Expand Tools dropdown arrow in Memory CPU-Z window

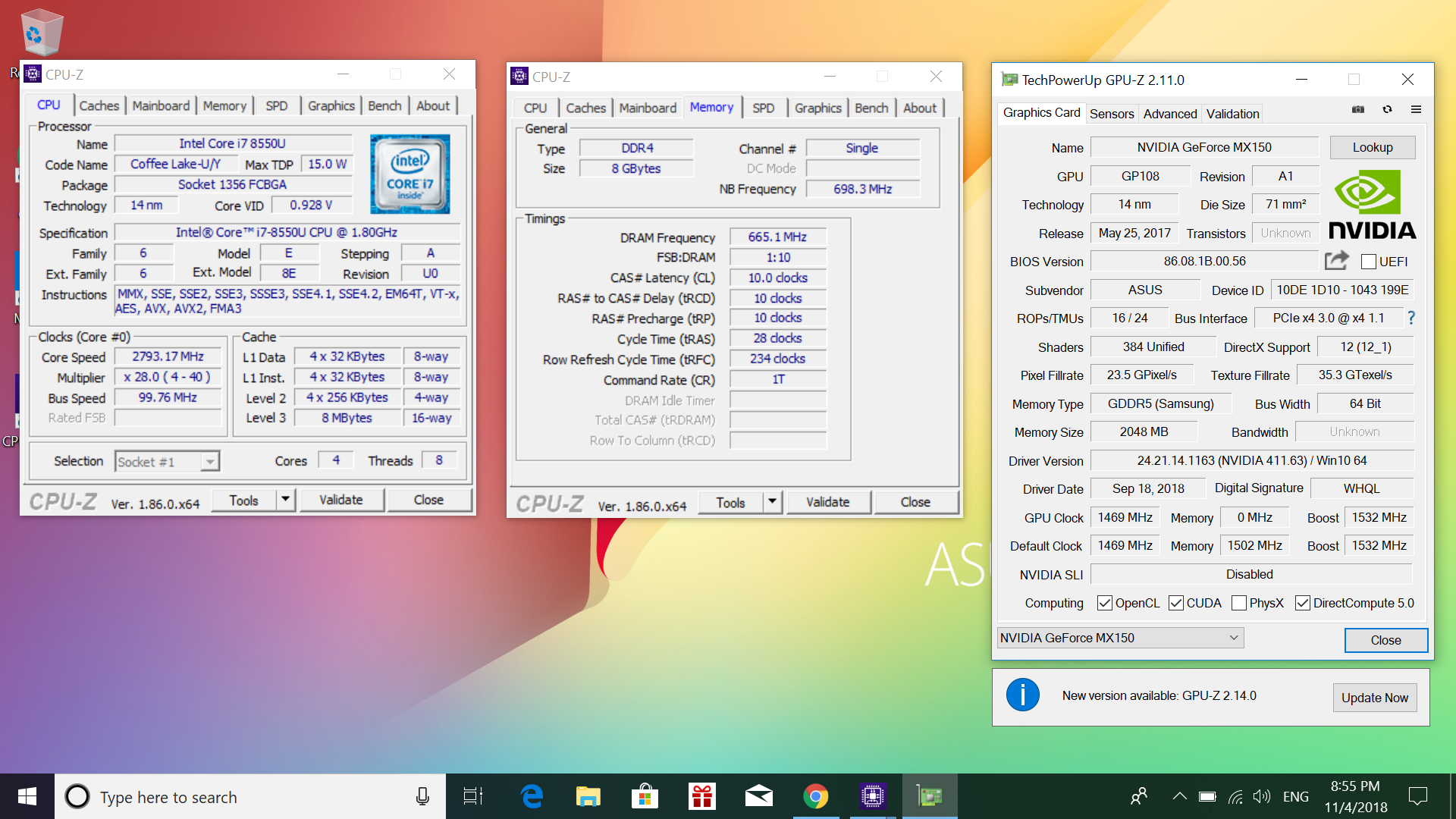772,502
